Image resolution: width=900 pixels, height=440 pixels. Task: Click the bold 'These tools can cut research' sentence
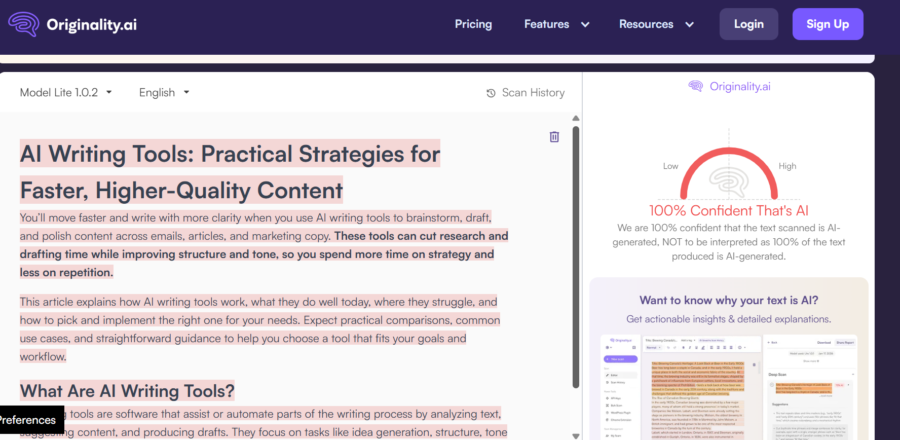[x=264, y=254]
